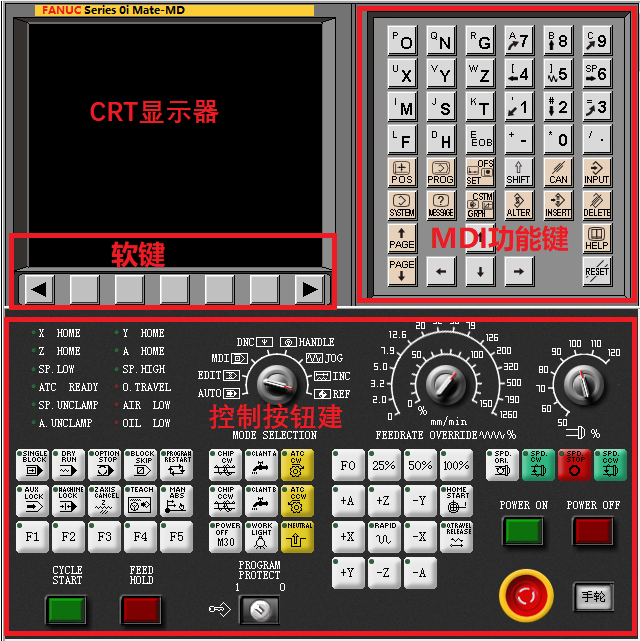Toggle DRY RUN mode
The height and width of the screenshot is (641, 640).
[x=68, y=465]
